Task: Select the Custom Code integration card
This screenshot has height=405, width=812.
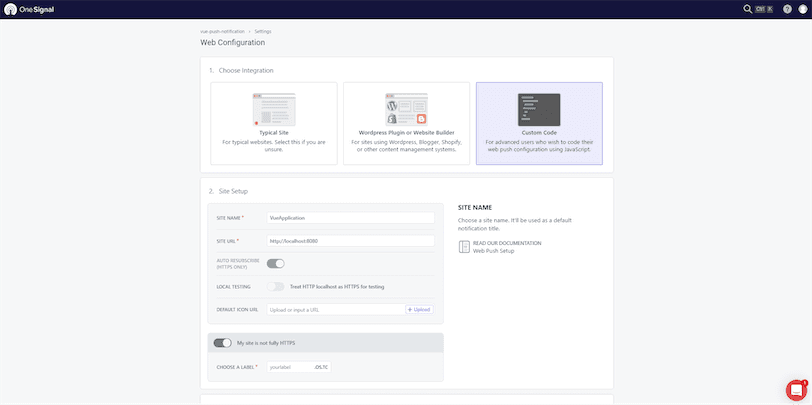Action: pyautogui.click(x=539, y=123)
